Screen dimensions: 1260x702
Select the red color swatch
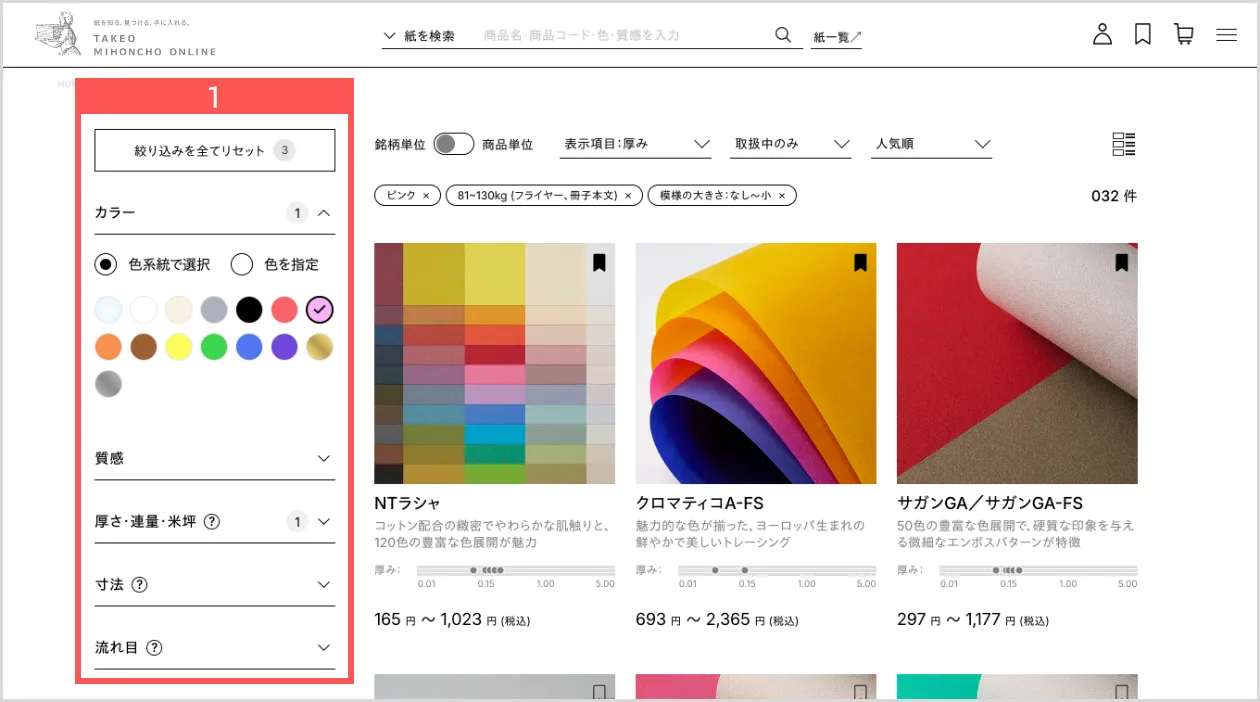[x=284, y=310]
